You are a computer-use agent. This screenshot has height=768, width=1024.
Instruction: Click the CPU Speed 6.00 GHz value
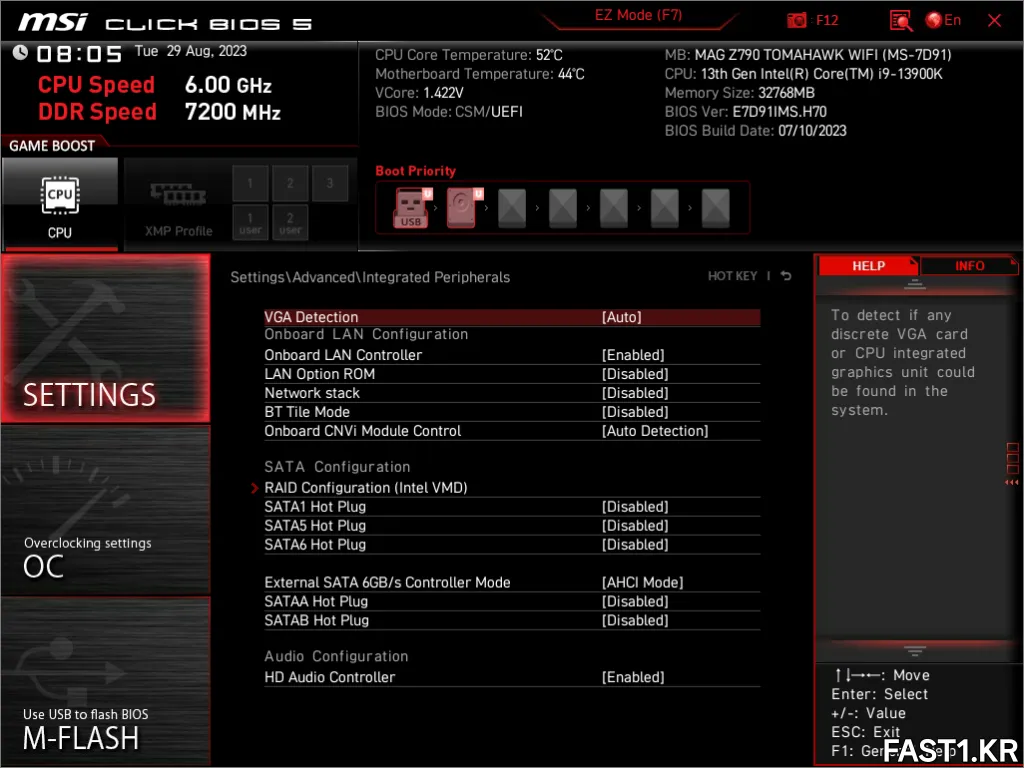click(228, 85)
